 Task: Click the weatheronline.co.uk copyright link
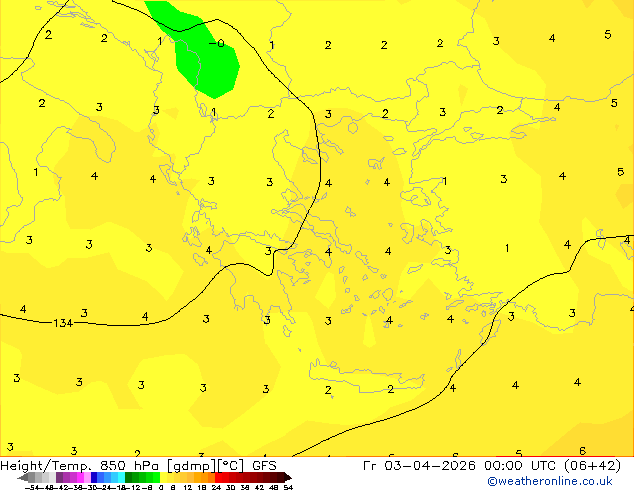point(550,481)
